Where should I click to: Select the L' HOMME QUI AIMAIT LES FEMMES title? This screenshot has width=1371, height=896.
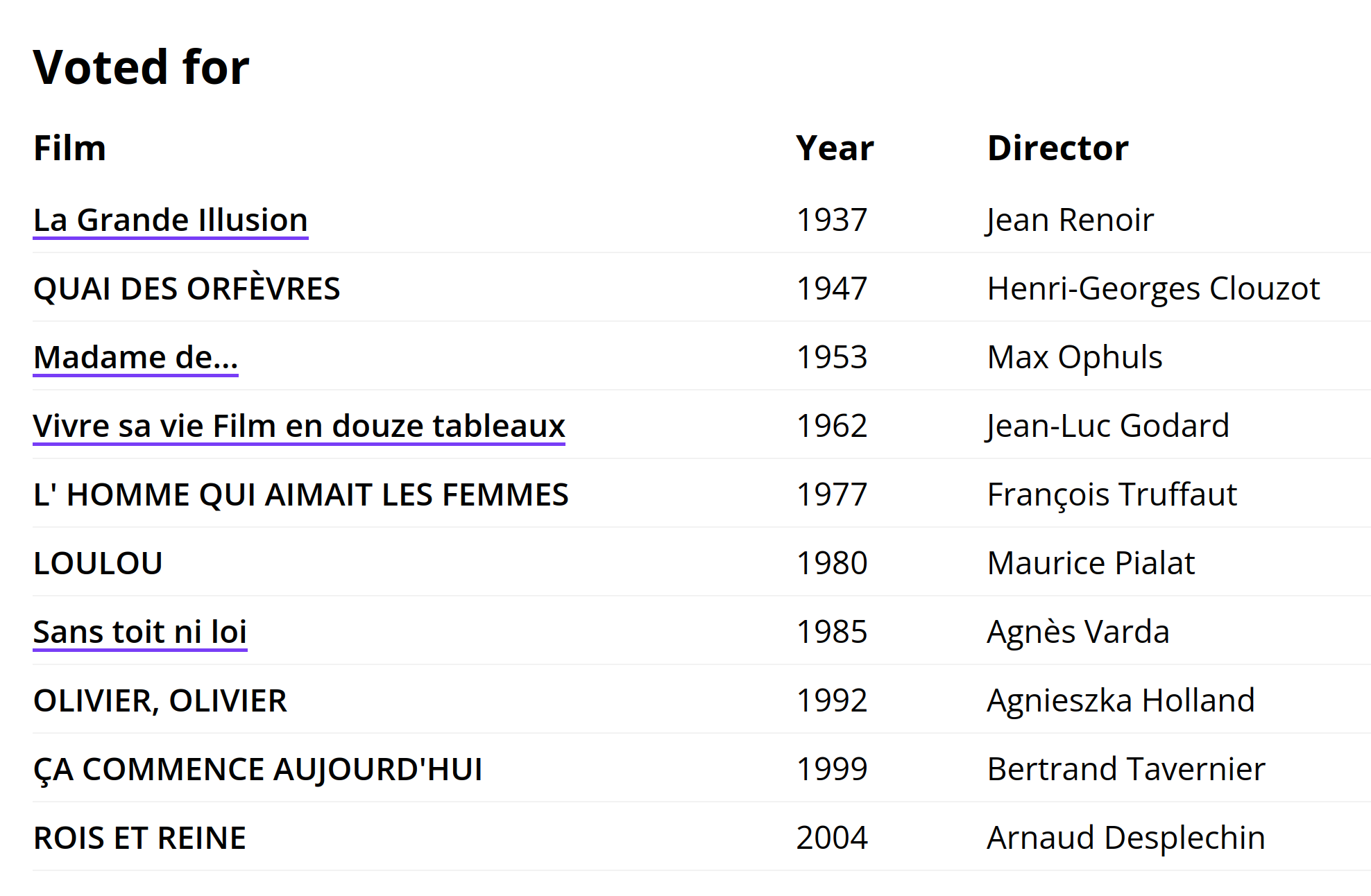pos(301,494)
